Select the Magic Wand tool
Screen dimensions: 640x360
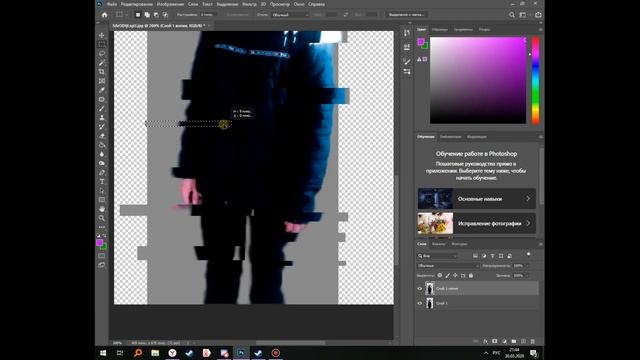tap(102, 62)
